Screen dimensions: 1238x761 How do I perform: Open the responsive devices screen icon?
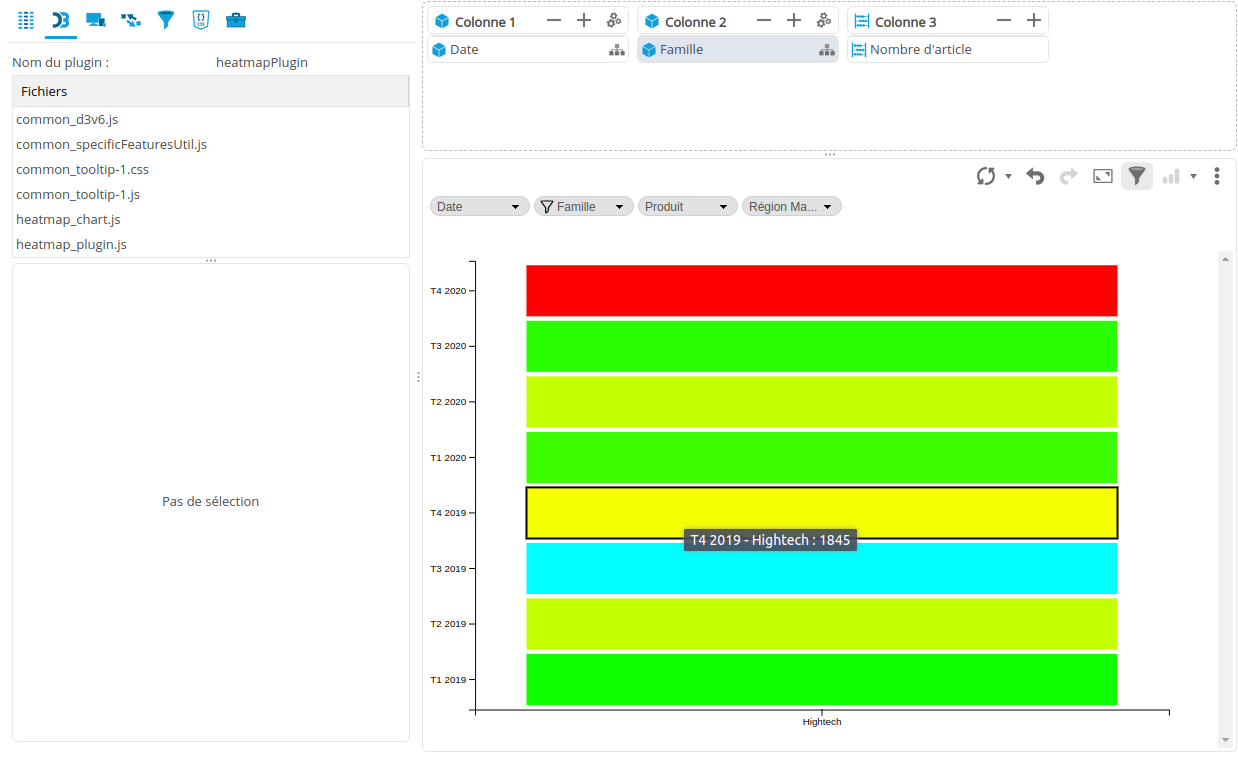96,20
